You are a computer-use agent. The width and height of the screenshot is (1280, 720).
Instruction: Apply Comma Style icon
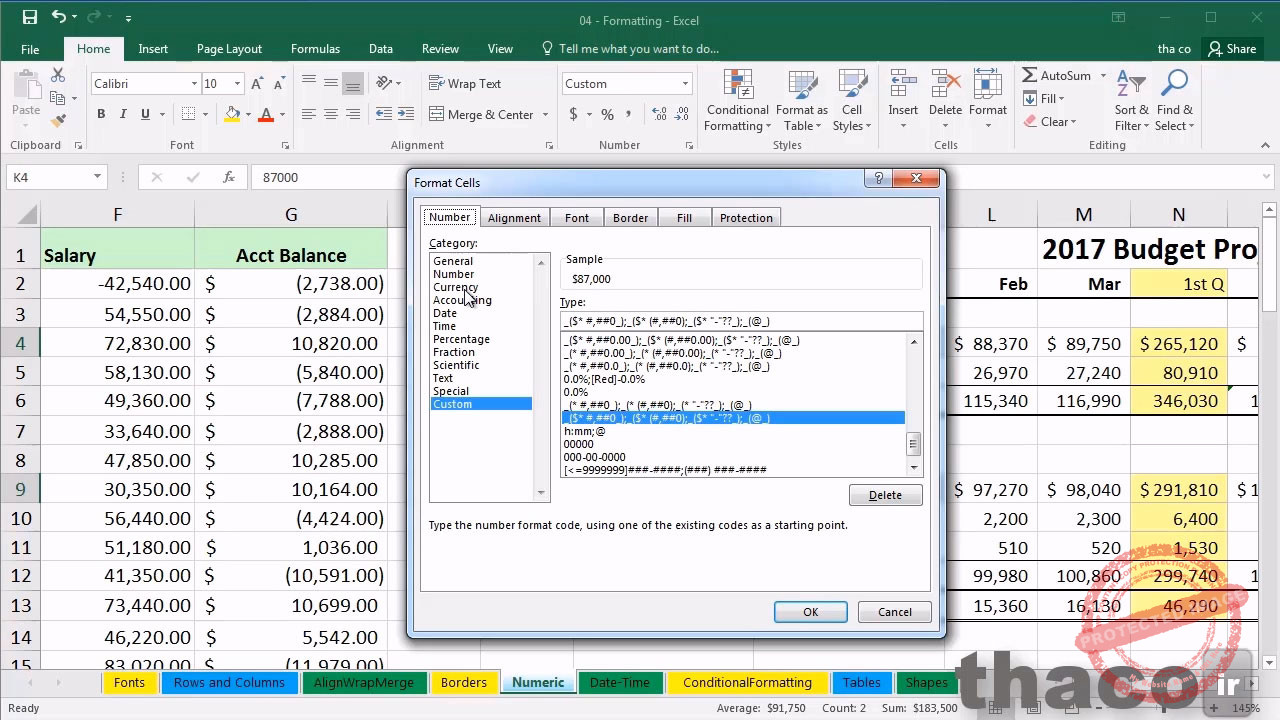pos(629,115)
